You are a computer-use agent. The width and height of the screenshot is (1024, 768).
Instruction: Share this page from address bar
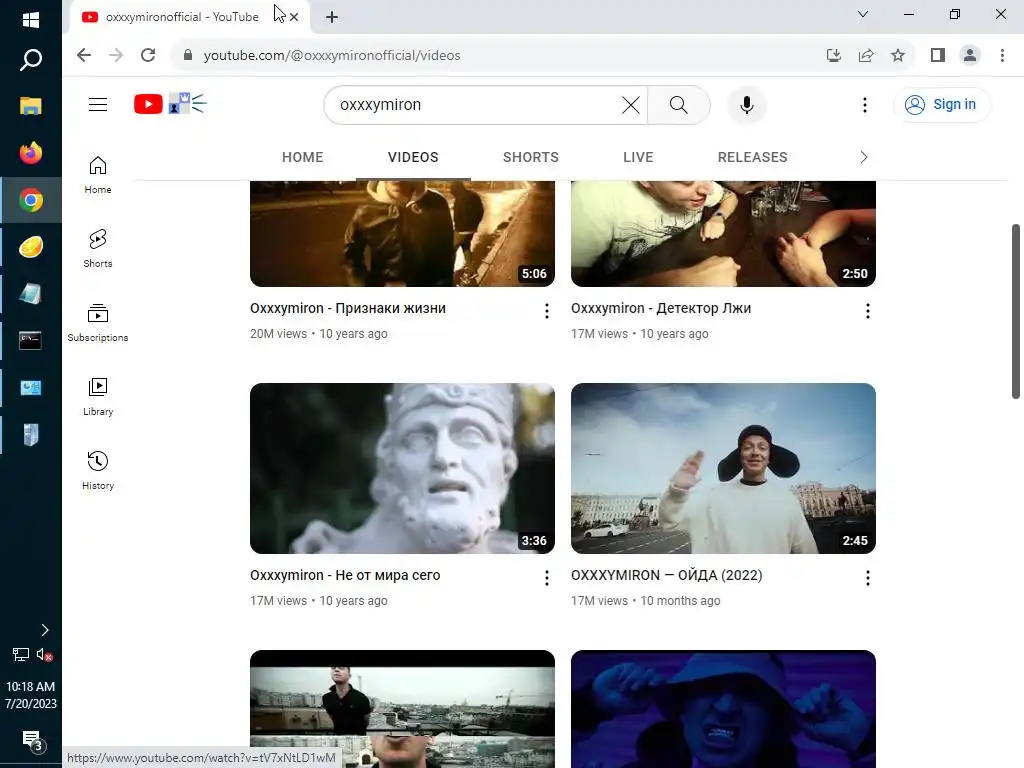pyautogui.click(x=866, y=56)
